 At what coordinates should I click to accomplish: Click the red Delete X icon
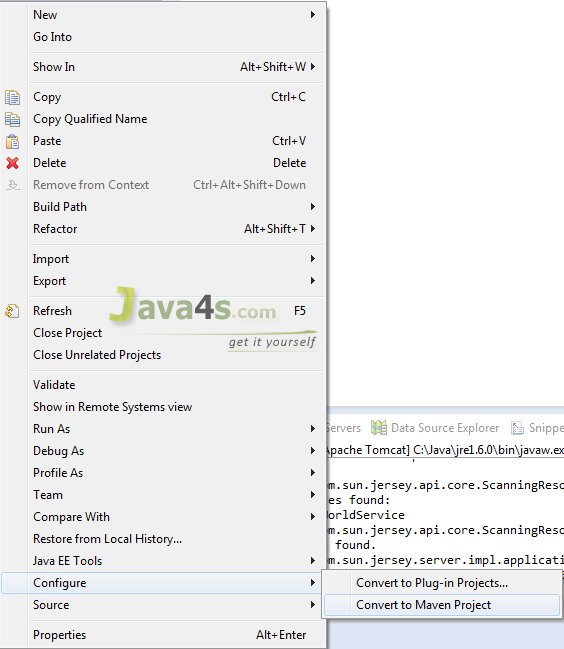[x=12, y=163]
